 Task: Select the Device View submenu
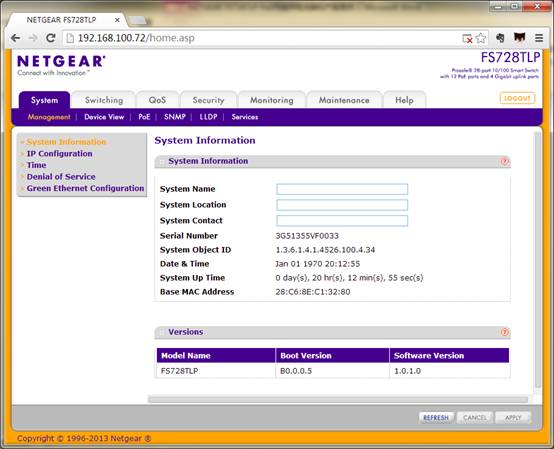click(x=104, y=117)
